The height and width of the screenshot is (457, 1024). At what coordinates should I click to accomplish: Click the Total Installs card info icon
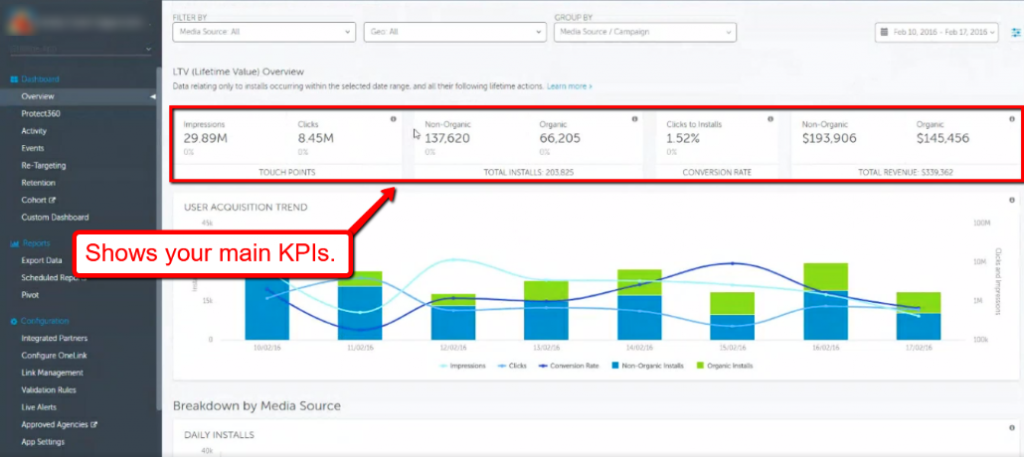coord(635,119)
